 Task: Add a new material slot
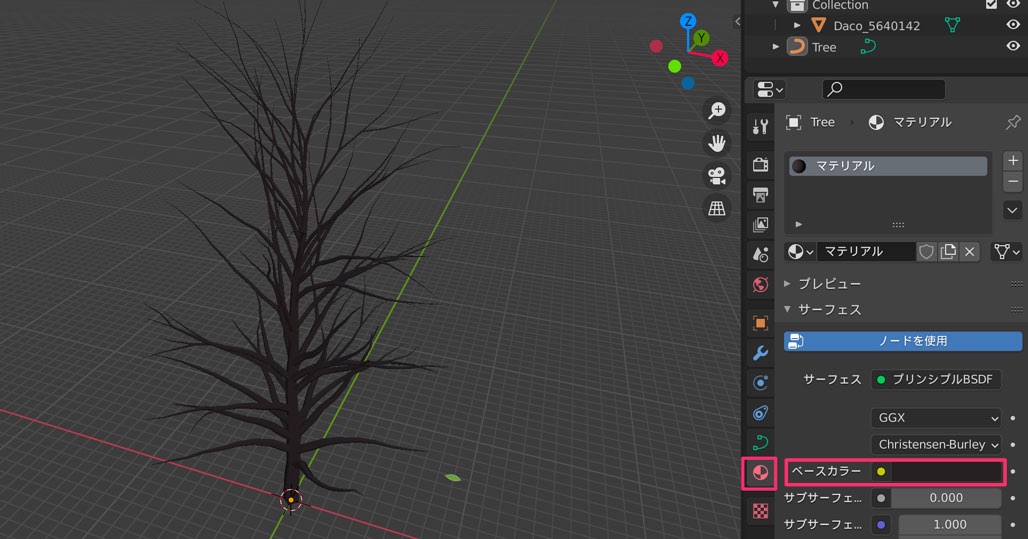point(1012,161)
